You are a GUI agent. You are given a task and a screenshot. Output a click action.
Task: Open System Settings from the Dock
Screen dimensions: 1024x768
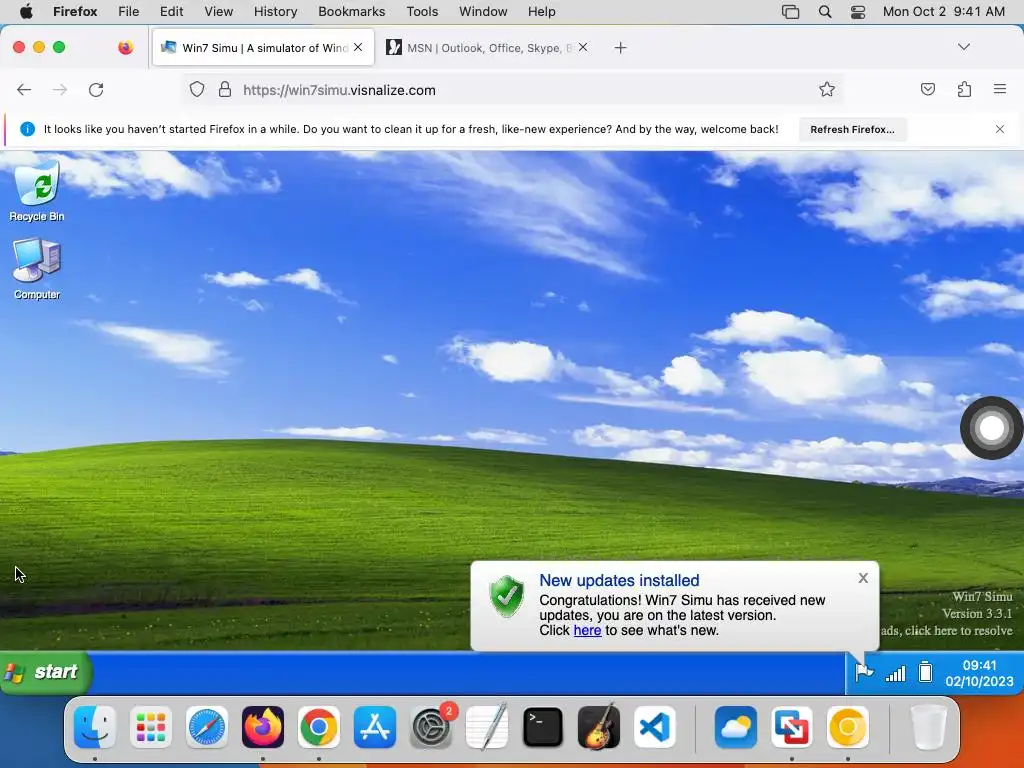pos(431,727)
